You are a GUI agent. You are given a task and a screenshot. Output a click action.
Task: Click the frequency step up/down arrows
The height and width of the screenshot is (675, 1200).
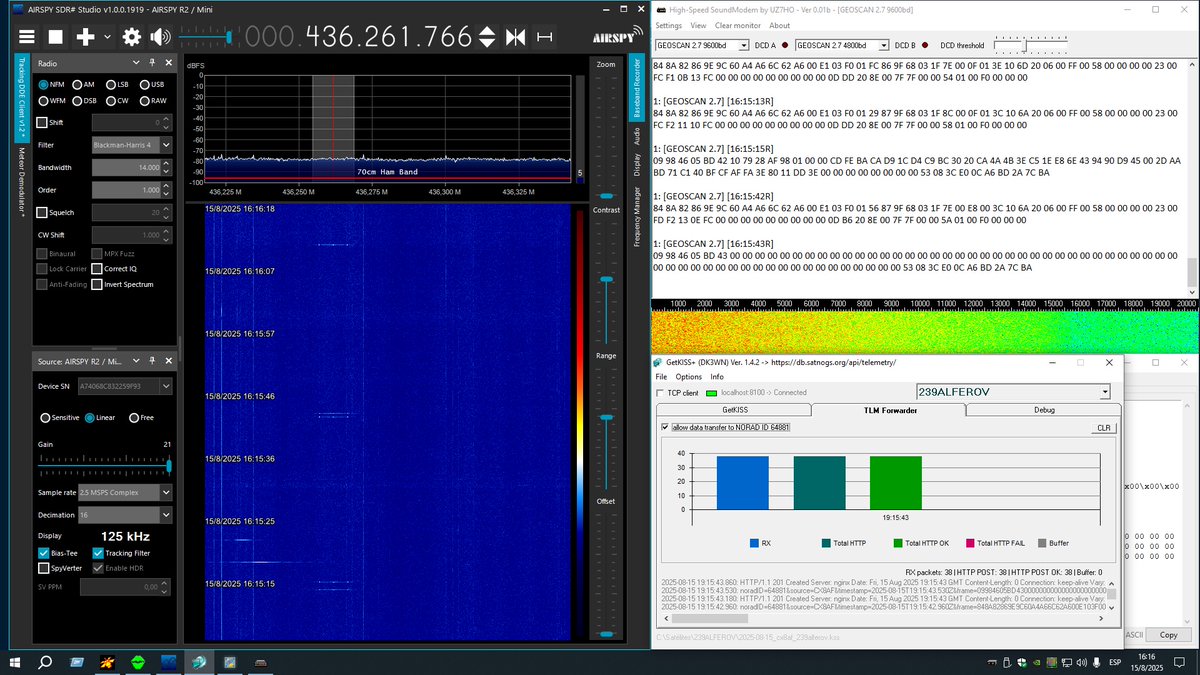487,37
